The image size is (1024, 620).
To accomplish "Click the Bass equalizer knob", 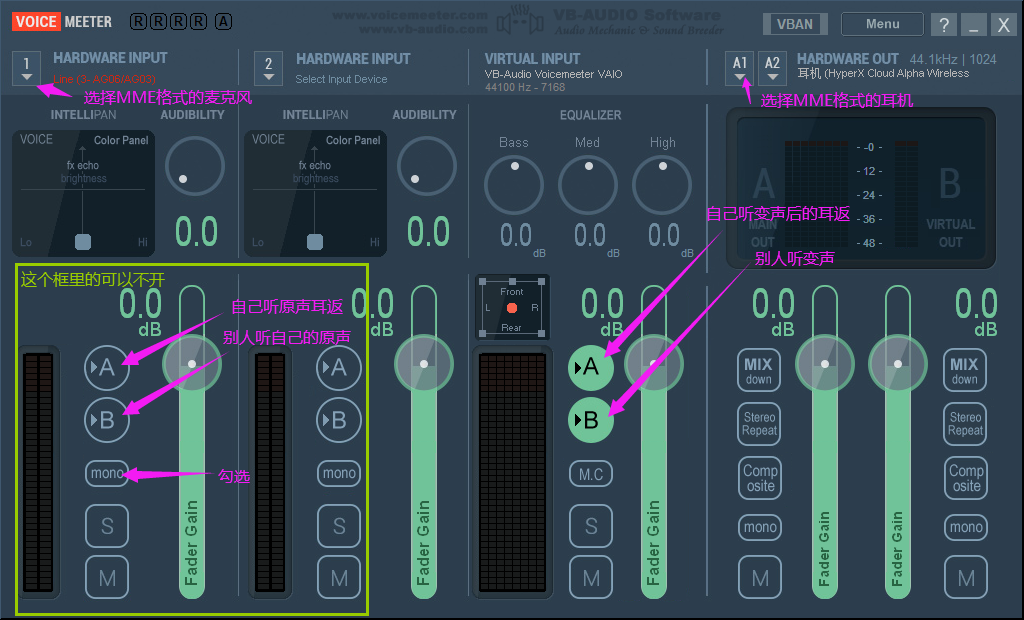I will [514, 186].
